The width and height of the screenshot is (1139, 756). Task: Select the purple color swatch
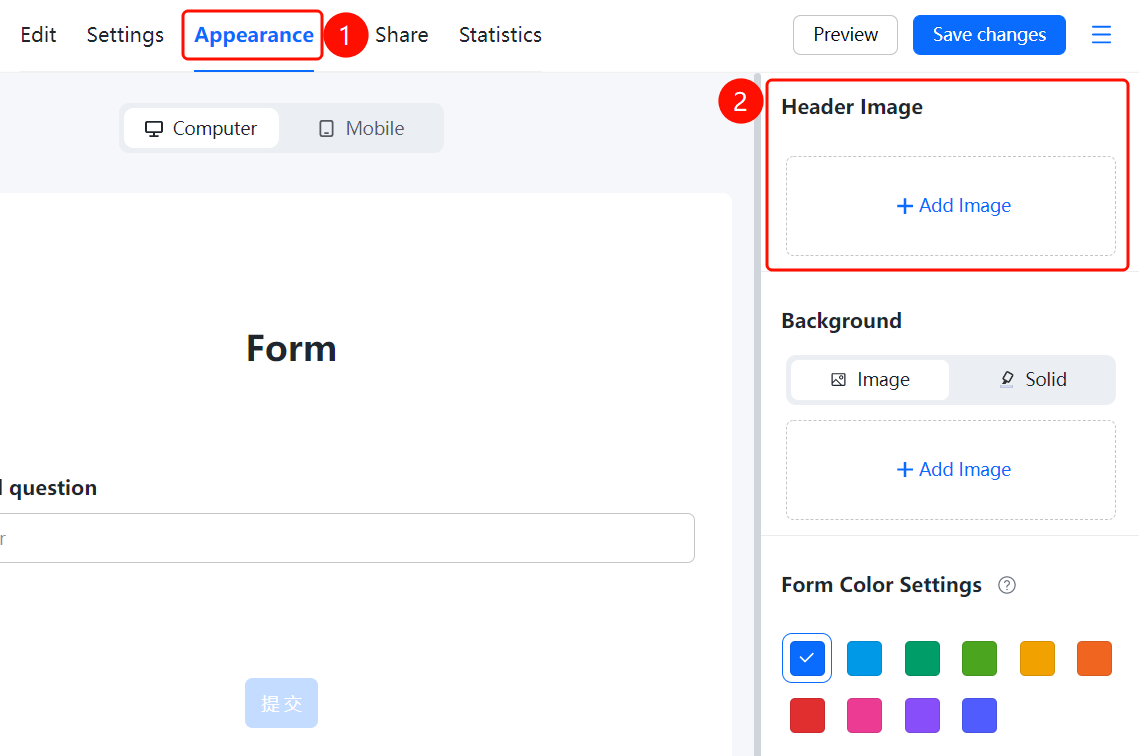(x=923, y=716)
